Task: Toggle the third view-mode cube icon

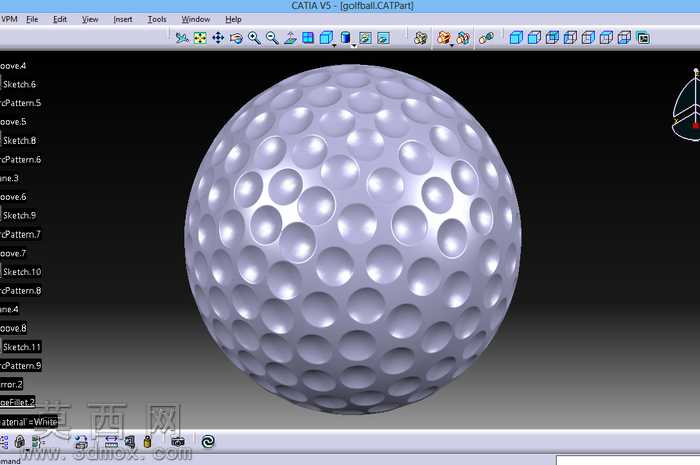Action: coord(552,38)
